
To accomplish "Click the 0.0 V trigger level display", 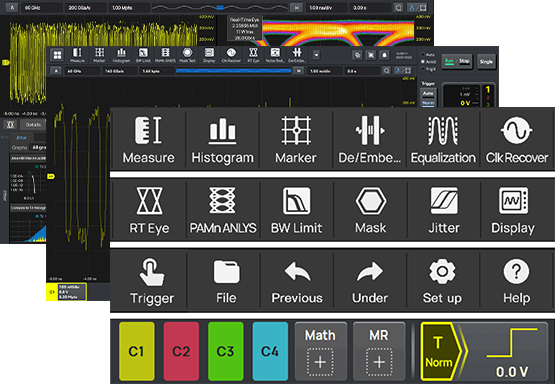I will (x=512, y=372).
